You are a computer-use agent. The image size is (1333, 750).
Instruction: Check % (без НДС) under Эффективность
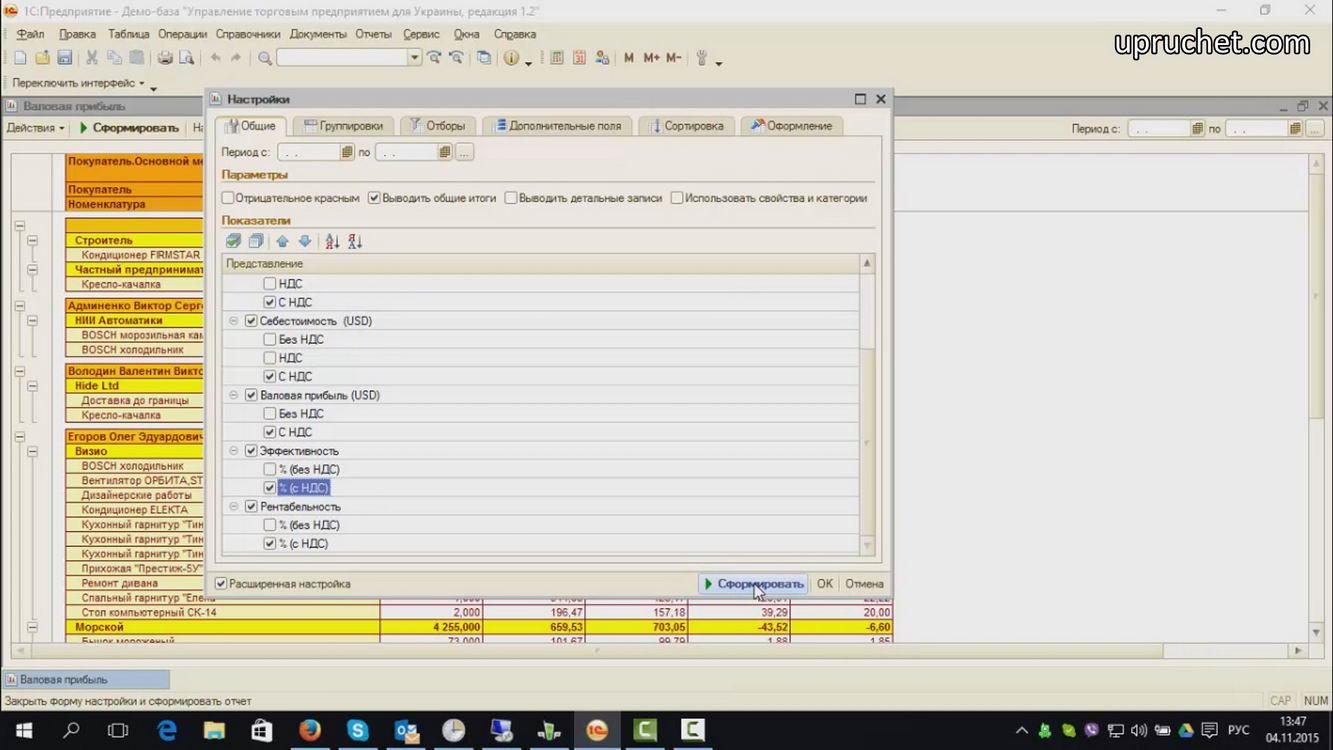coord(270,469)
